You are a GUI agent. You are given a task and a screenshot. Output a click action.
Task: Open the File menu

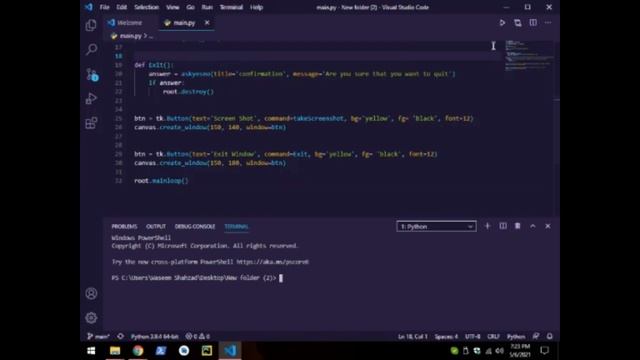click(104, 7)
